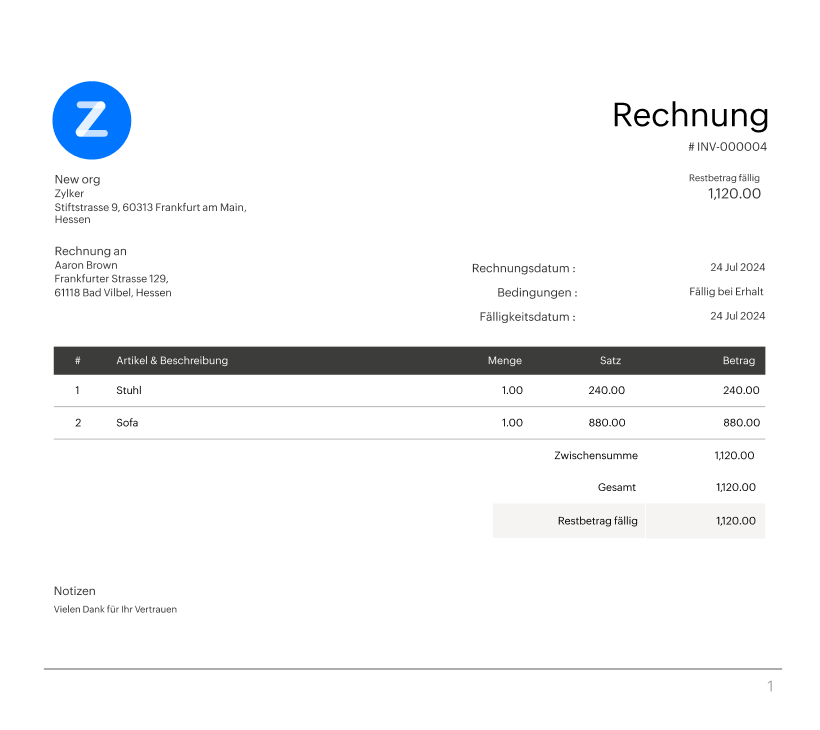This screenshot has width=820, height=730.
Task: Select the Stuhl line item
Action: click(x=128, y=390)
